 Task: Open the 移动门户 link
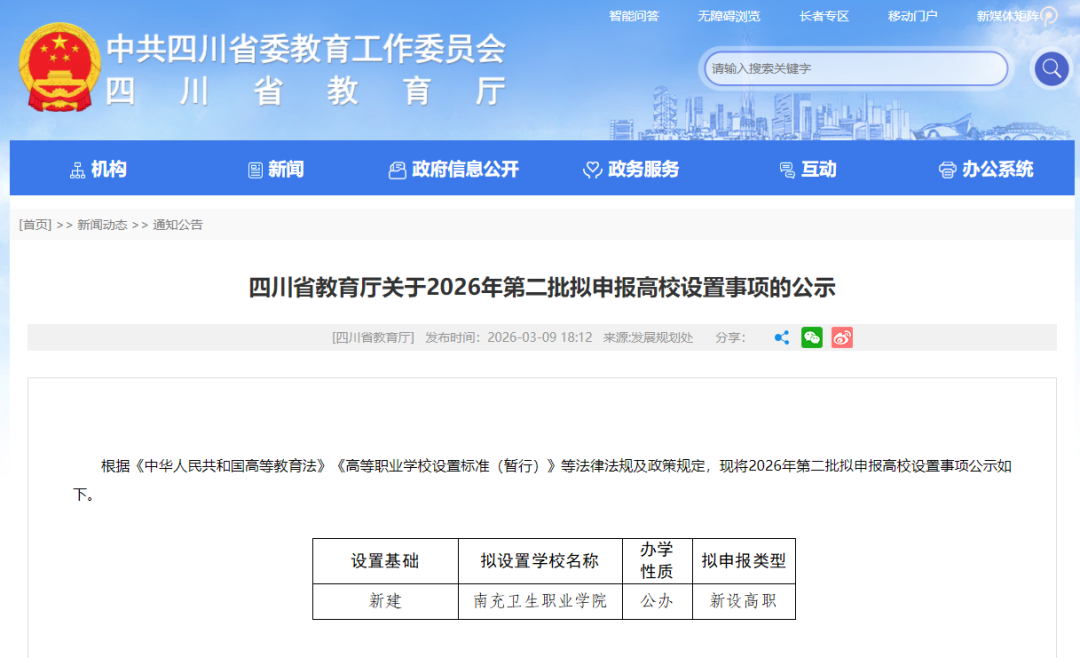(912, 16)
